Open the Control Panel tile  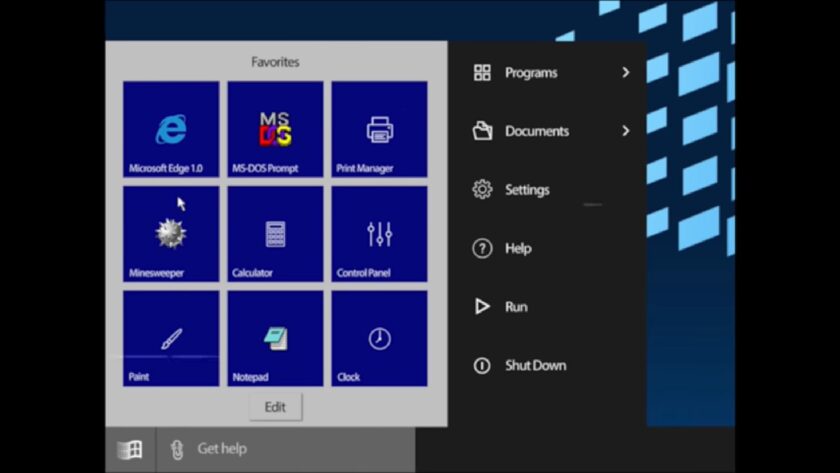(379, 234)
